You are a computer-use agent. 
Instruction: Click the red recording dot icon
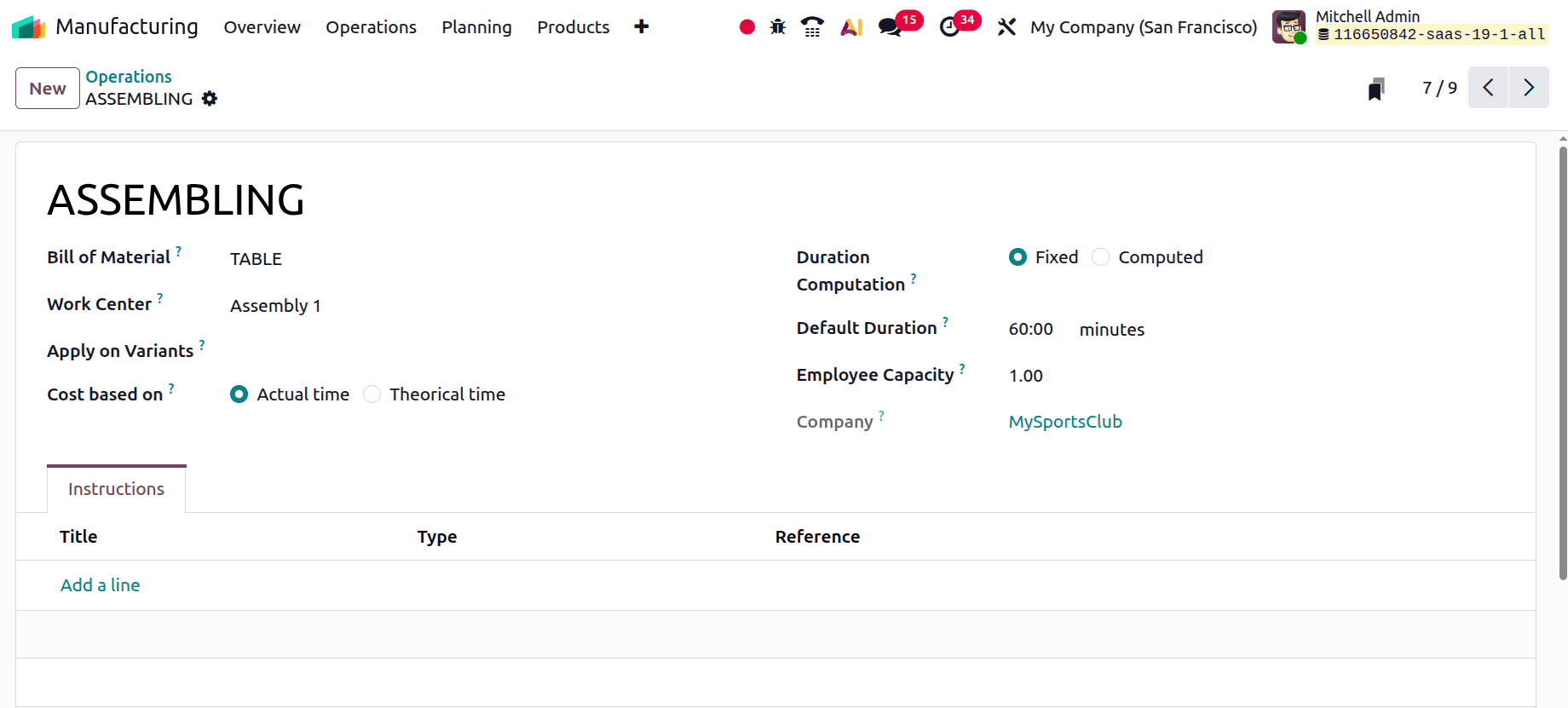point(747,27)
